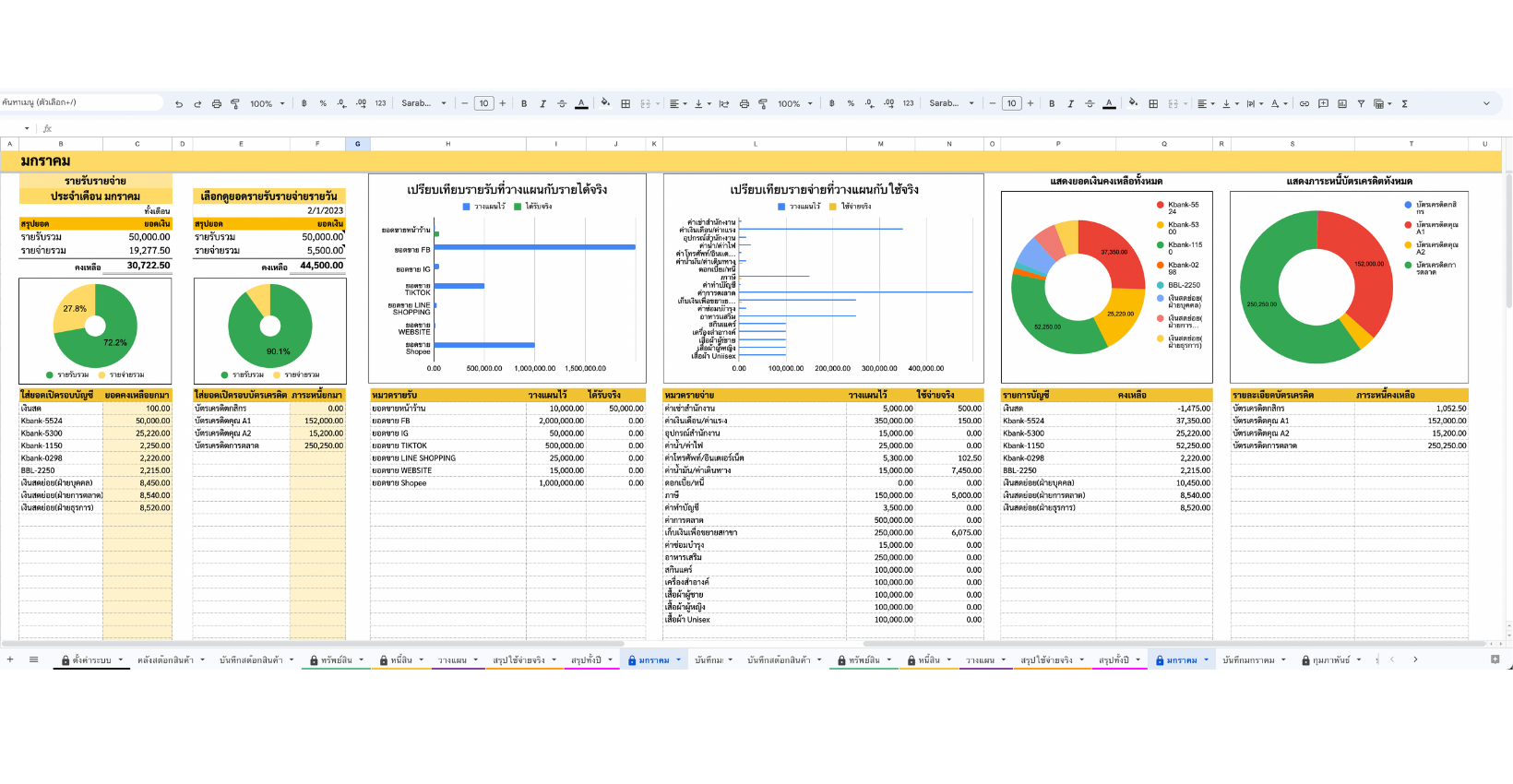The image size is (1513, 784).
Task: Collapse the toolbar with the chevron
Action: (1486, 104)
